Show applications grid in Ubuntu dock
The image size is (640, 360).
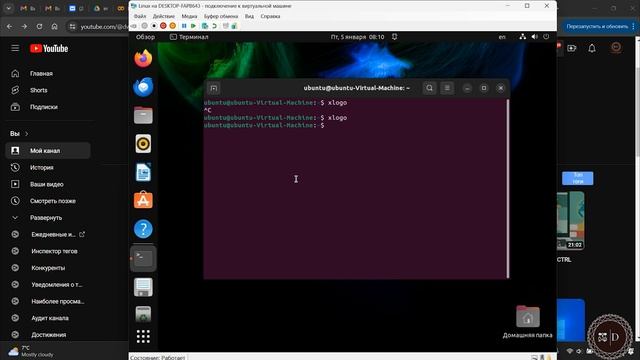point(143,336)
